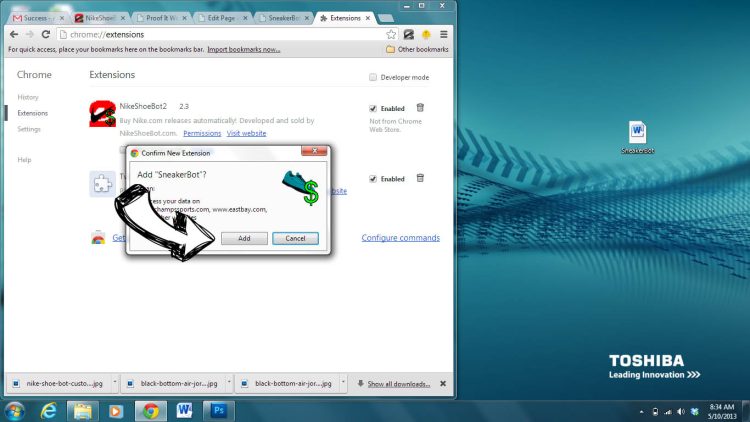Toggle Enabled checkbox for second extension

[x=373, y=179]
